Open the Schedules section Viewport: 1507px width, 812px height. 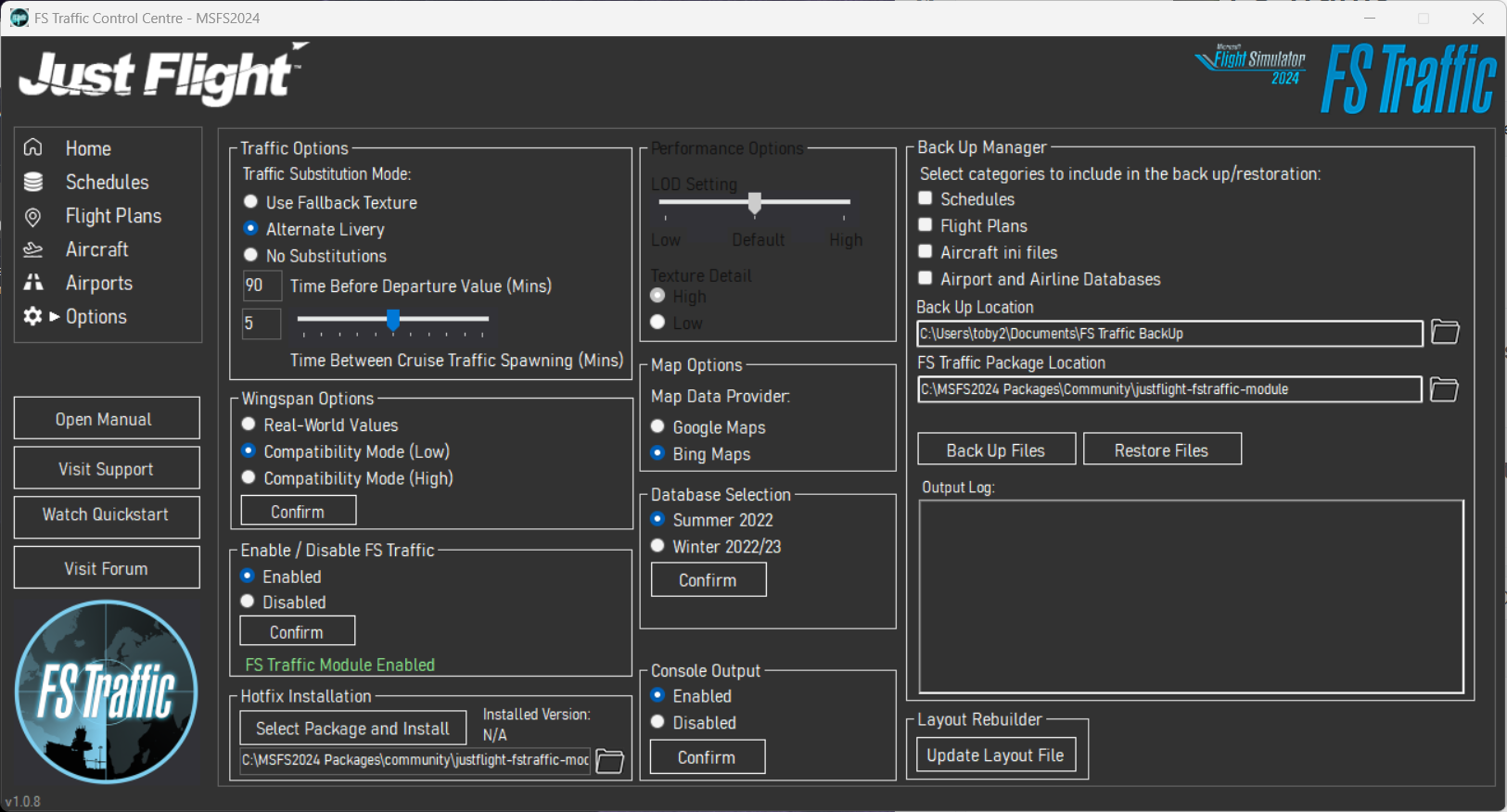click(107, 183)
